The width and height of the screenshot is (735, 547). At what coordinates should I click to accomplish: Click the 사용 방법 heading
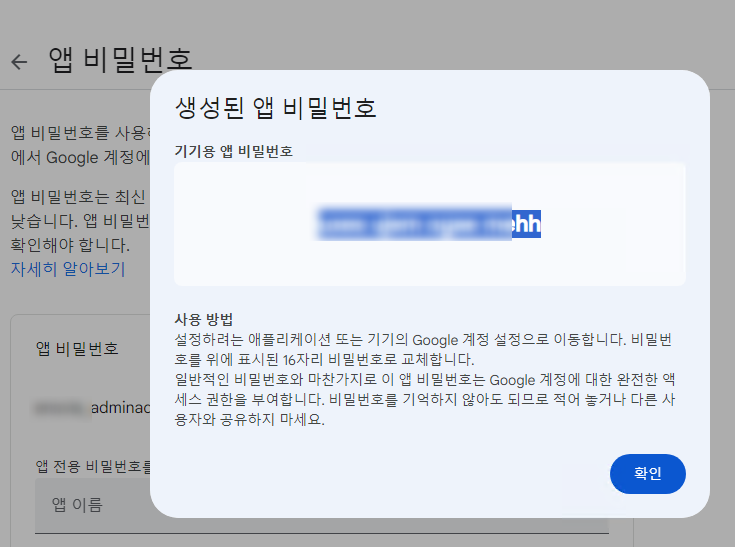pyautogui.click(x=203, y=319)
